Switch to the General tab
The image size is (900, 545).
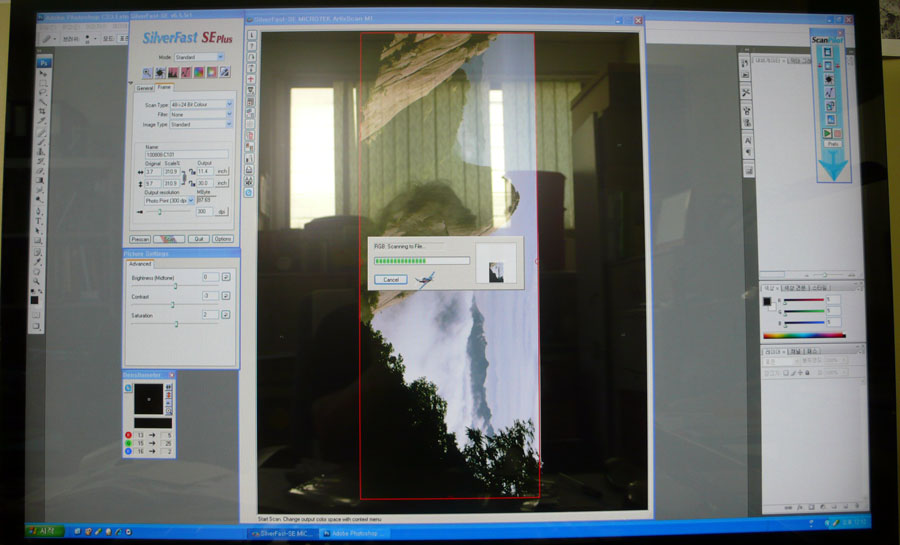tap(145, 88)
